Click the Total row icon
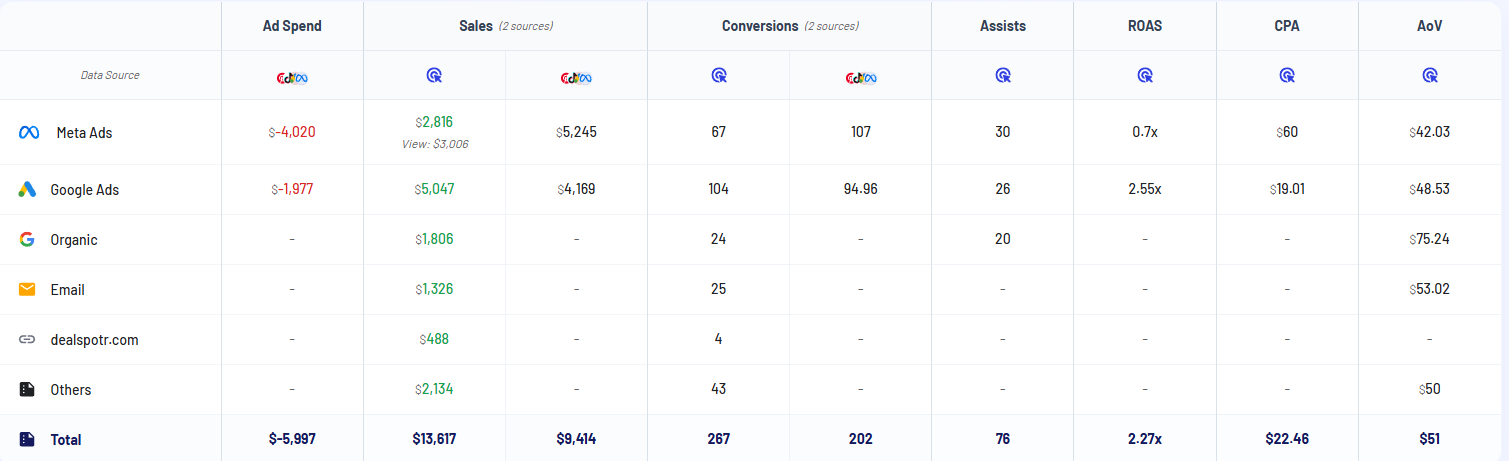Image resolution: width=1509 pixels, height=461 pixels. (28, 439)
